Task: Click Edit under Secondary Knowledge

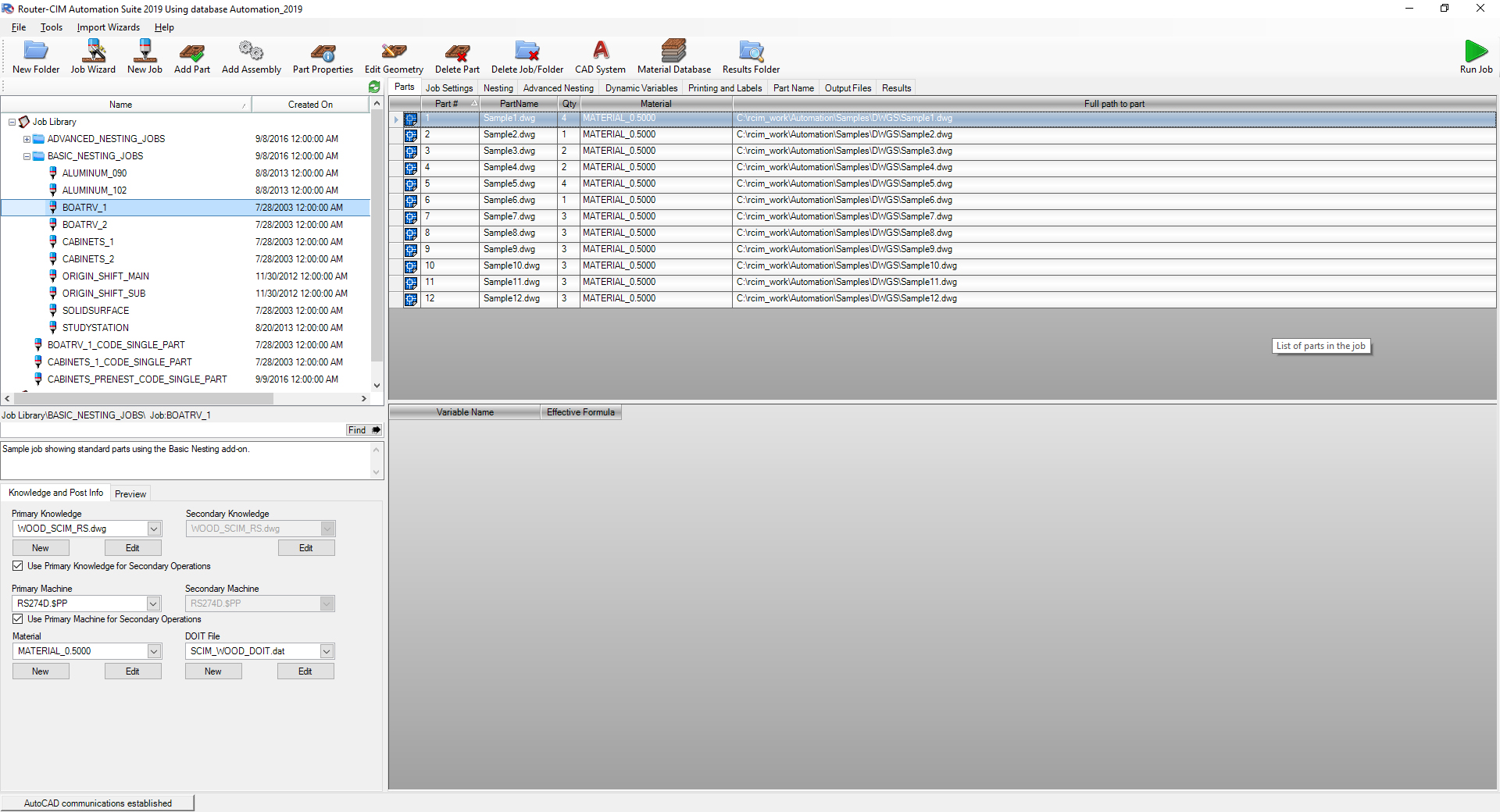Action: (x=306, y=548)
